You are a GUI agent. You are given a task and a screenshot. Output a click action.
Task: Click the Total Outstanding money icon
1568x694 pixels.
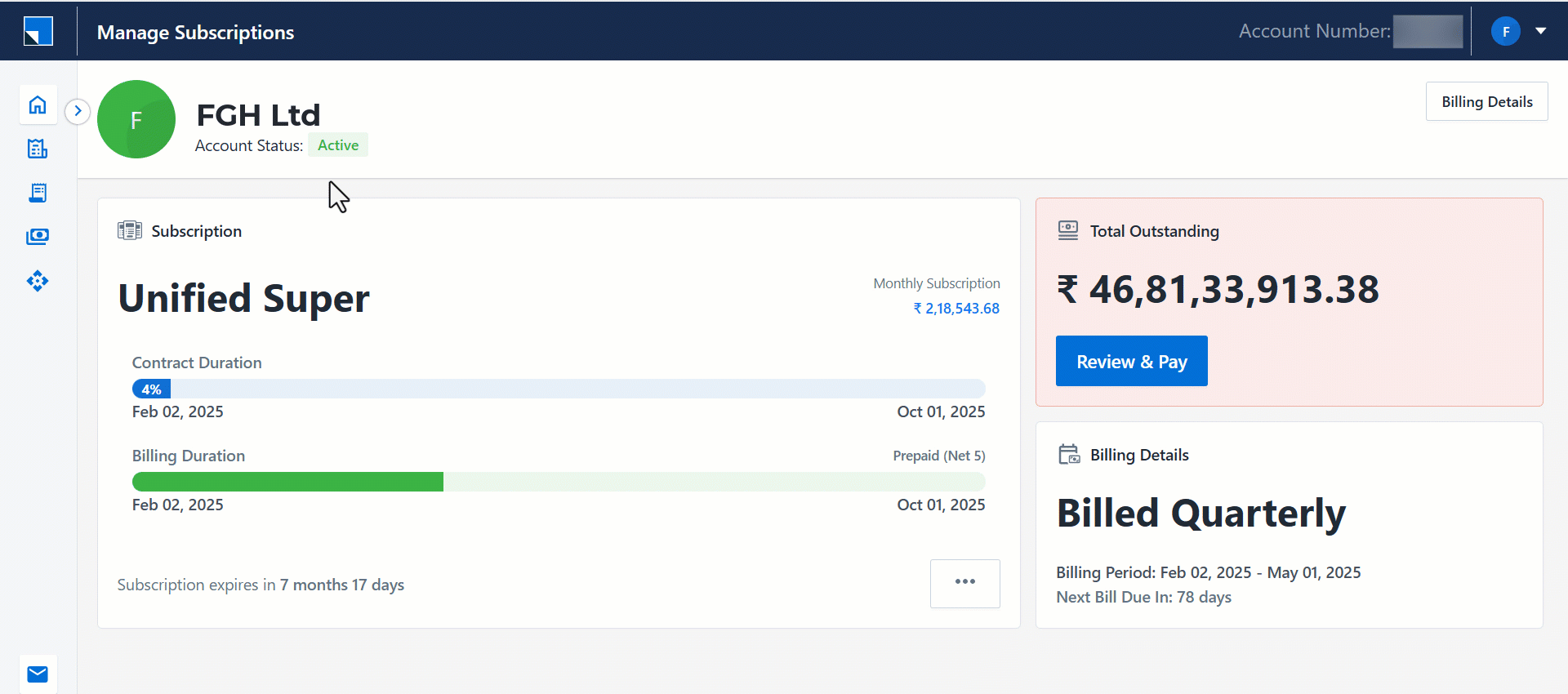coord(1068,231)
